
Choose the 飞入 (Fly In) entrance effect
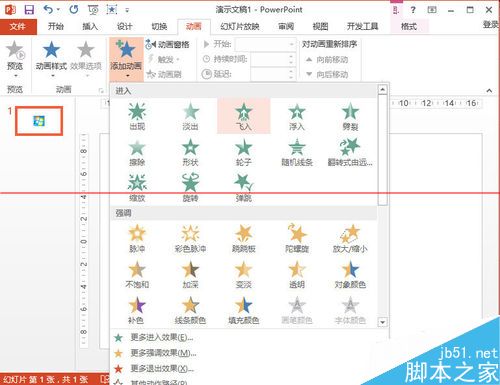[244, 116]
